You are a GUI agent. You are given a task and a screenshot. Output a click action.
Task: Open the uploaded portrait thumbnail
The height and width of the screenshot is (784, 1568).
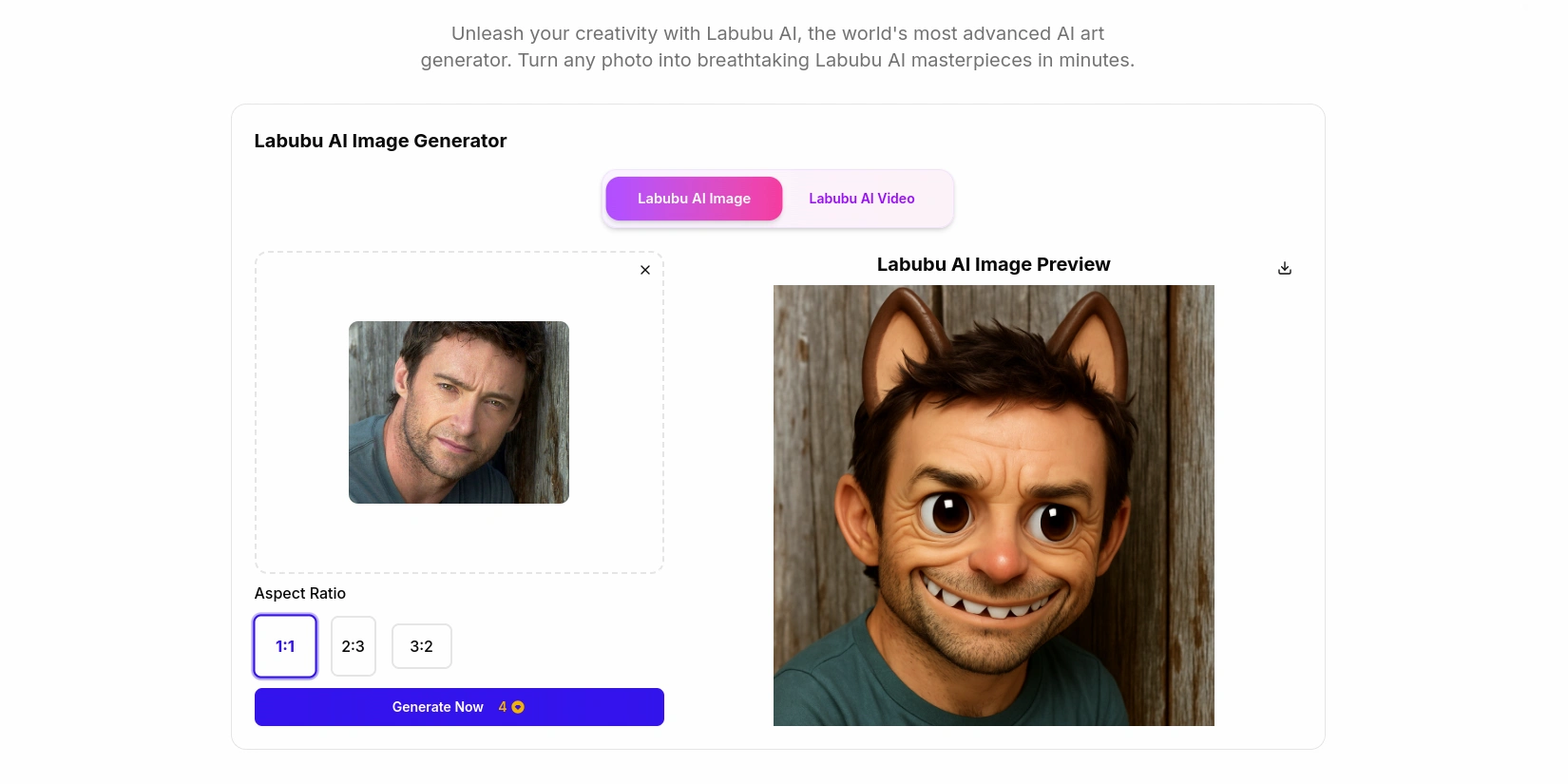click(459, 412)
